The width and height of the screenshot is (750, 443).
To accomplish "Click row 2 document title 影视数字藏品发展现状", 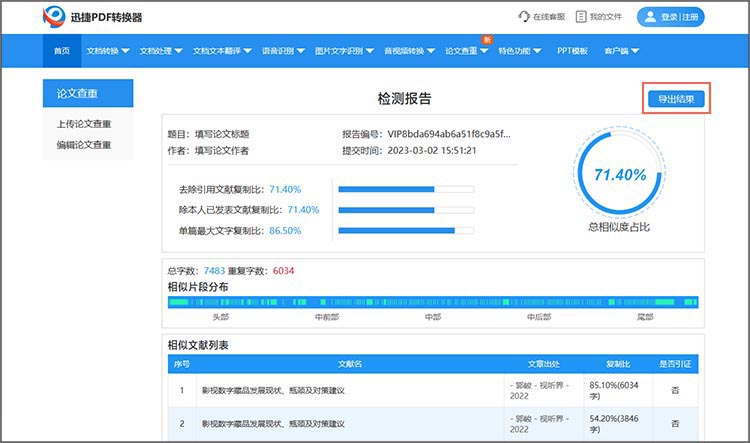I will [x=273, y=424].
